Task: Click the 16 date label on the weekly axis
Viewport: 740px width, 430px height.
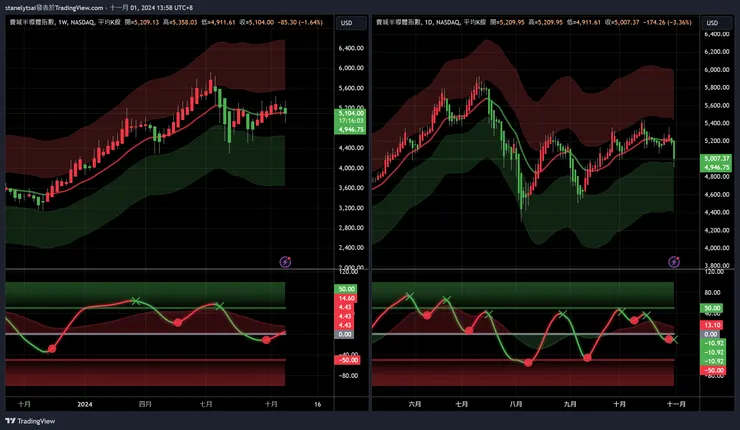Action: [318, 404]
